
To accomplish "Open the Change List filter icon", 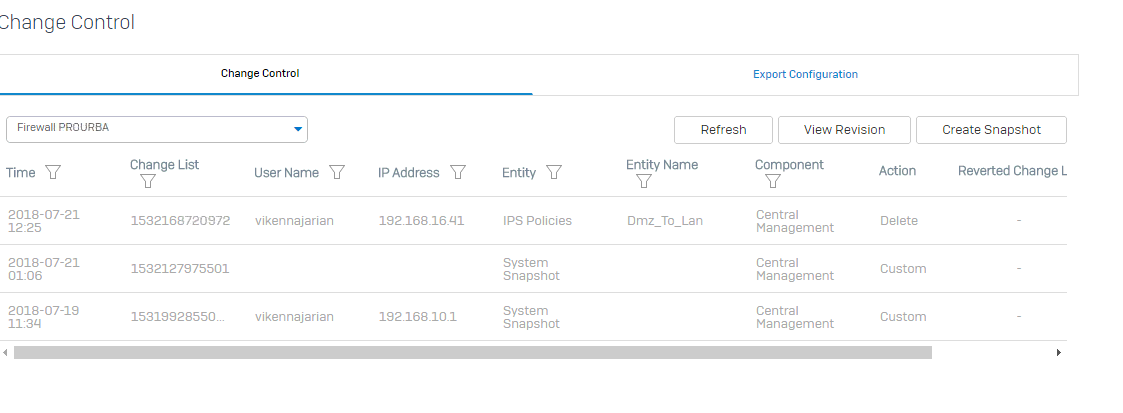I will tap(148, 181).
